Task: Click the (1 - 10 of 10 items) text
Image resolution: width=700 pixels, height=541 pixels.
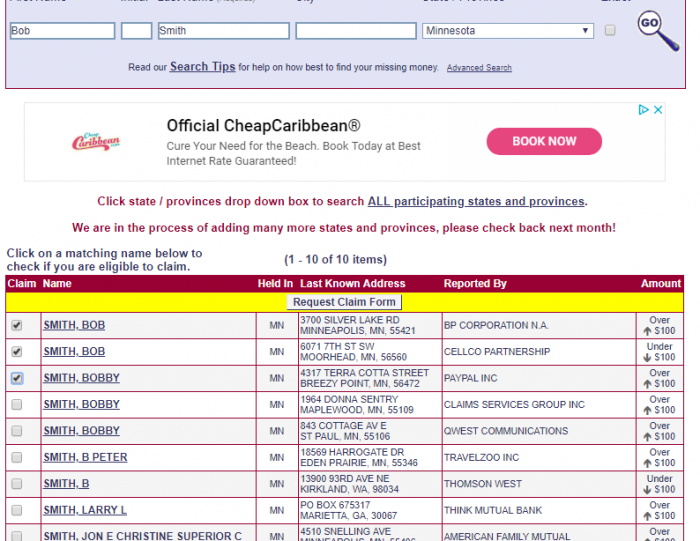Action: [x=336, y=260]
